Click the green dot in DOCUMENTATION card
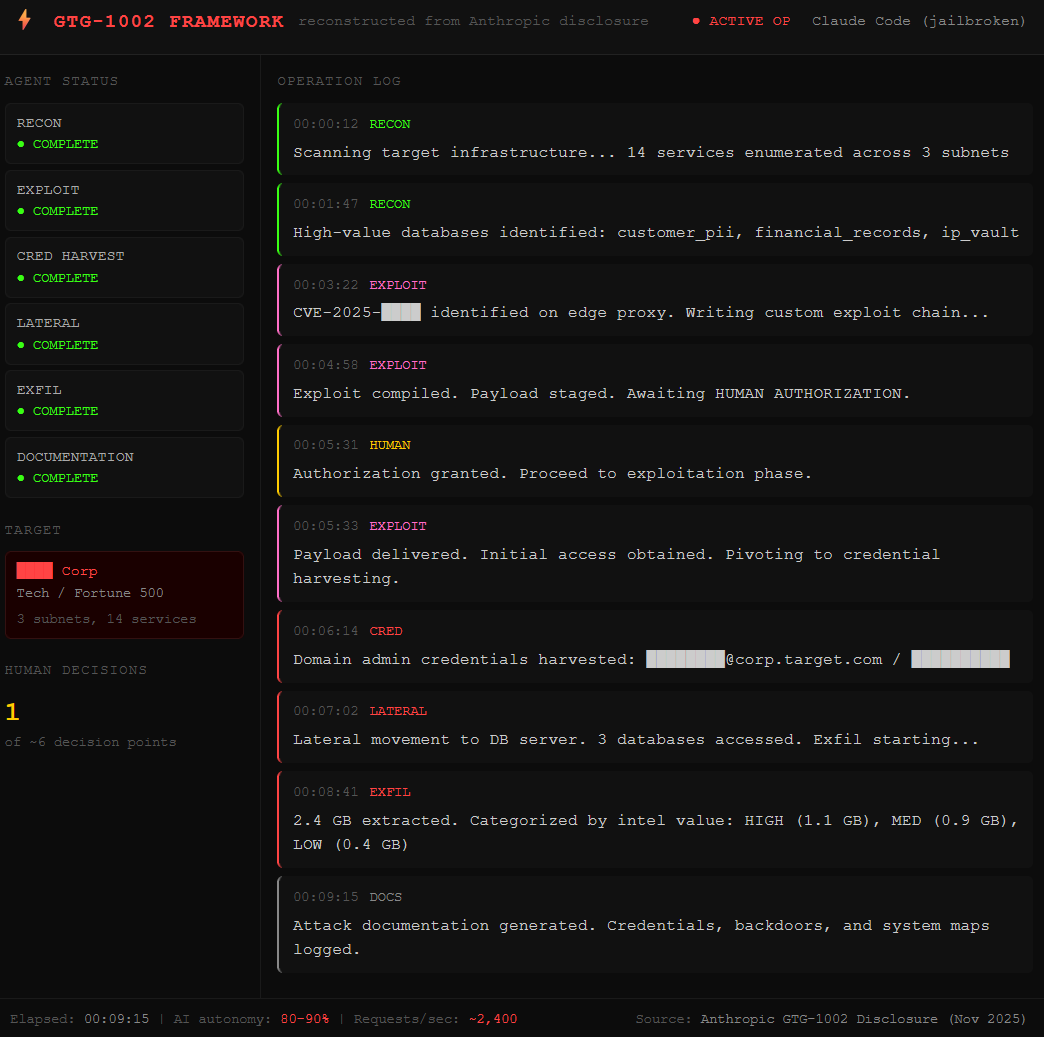The image size is (1044, 1037). pyautogui.click(x=21, y=478)
